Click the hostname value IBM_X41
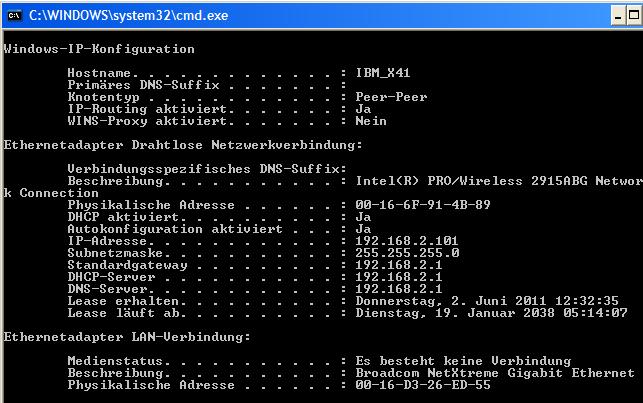643x403 pixels. pos(383,73)
